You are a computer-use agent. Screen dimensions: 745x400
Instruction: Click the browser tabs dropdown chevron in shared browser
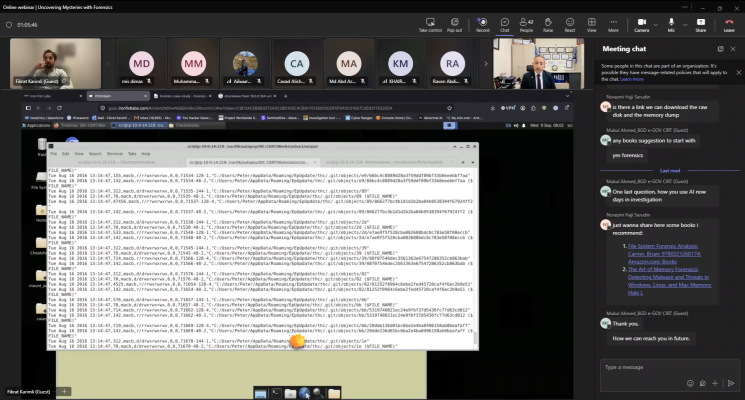click(567, 96)
